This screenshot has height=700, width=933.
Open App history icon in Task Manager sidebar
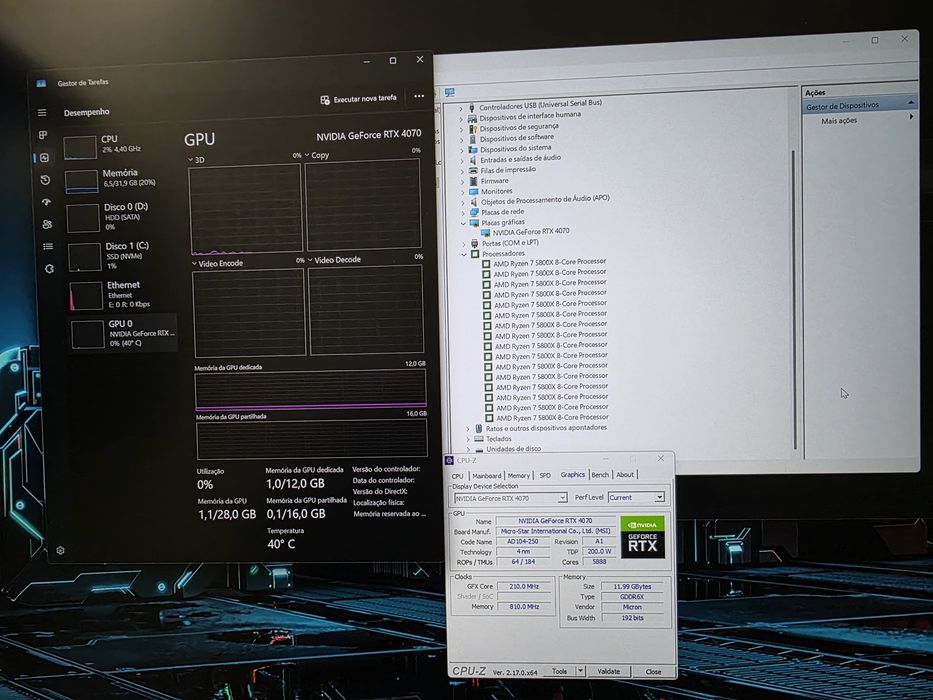pyautogui.click(x=45, y=180)
